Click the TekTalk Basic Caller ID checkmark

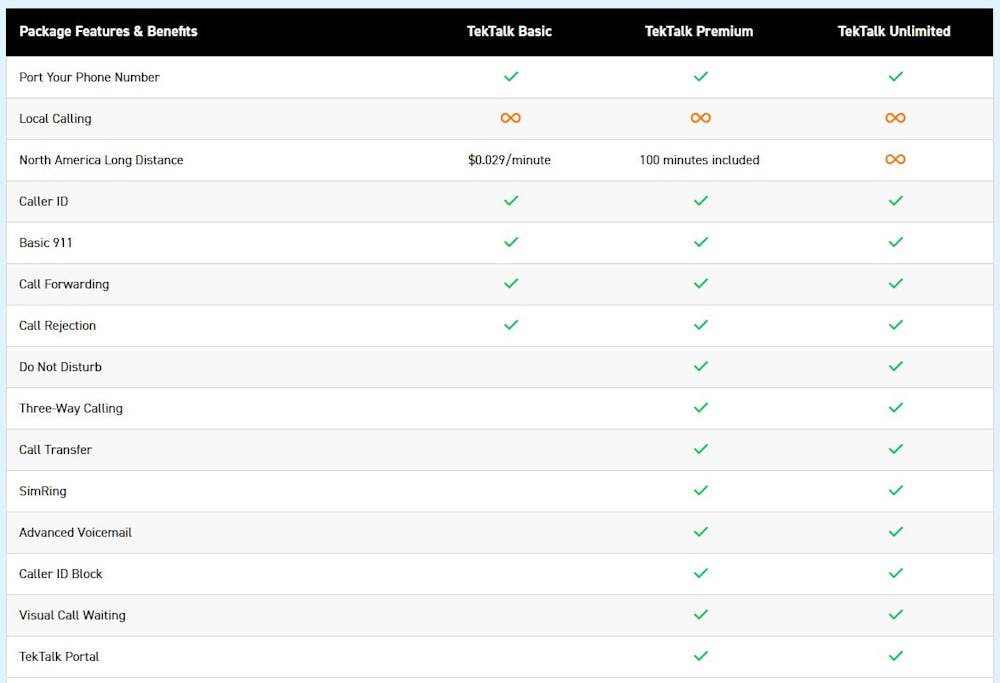[511, 201]
